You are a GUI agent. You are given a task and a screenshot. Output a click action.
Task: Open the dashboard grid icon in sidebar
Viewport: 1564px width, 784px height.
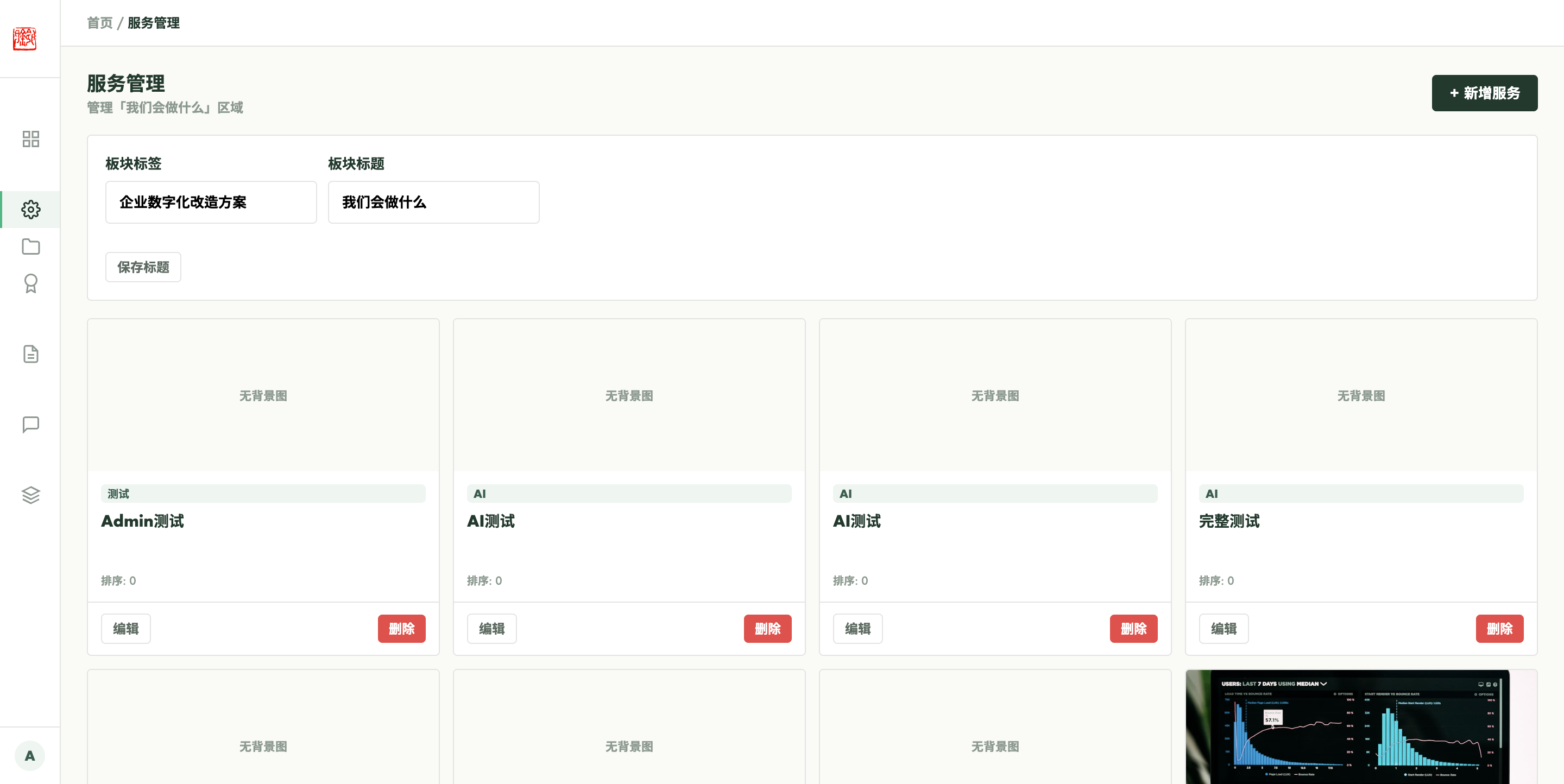point(30,139)
